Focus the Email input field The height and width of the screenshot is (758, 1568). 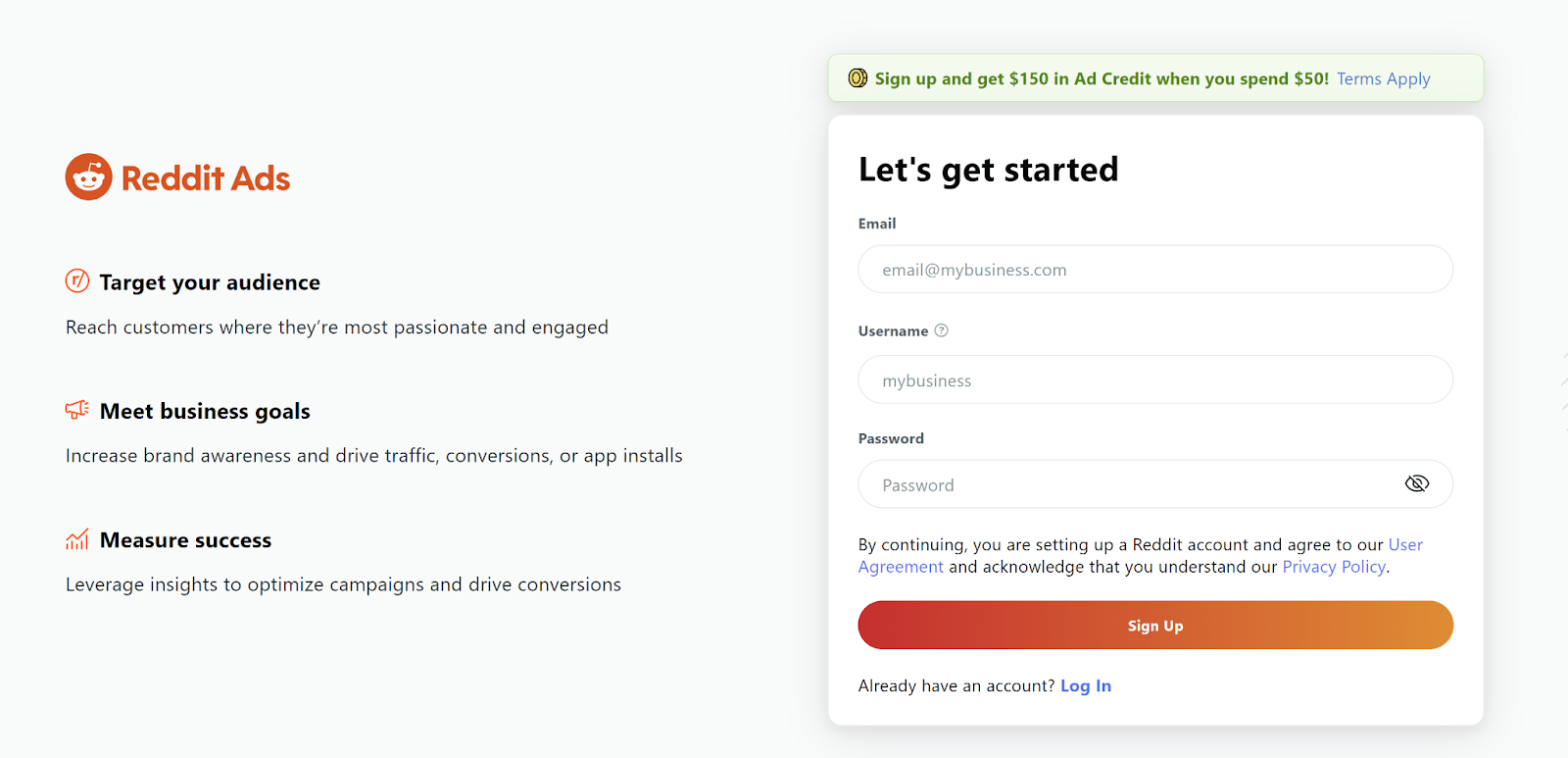click(1155, 269)
